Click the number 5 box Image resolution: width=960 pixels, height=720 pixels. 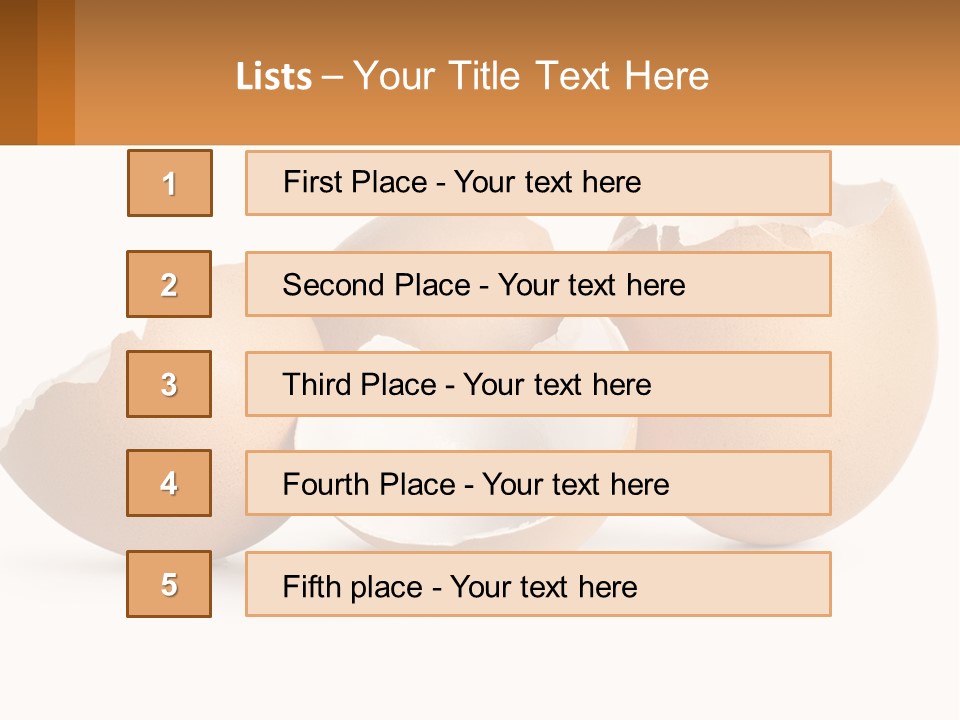(x=169, y=584)
